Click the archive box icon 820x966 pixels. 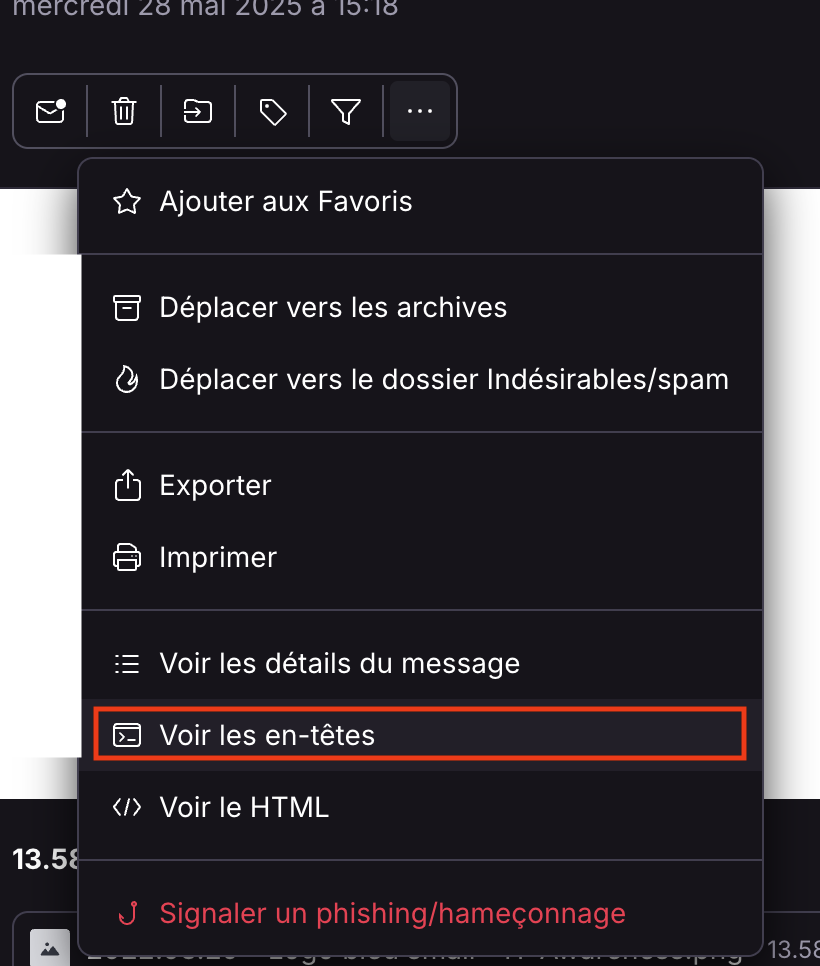coord(127,307)
